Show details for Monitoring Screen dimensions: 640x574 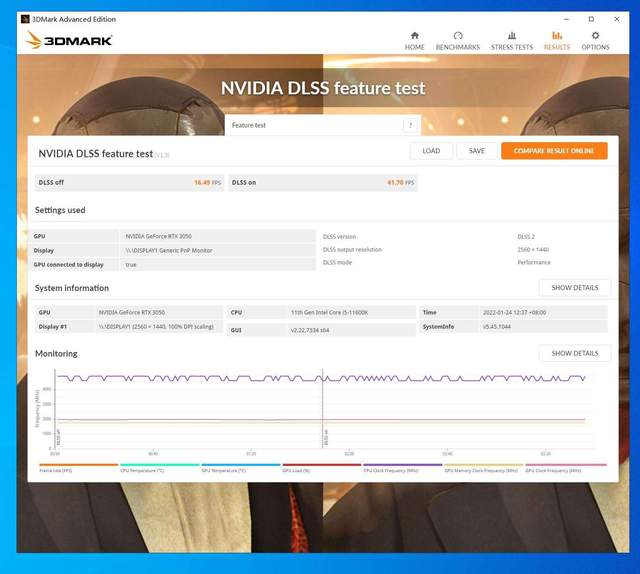[575, 353]
